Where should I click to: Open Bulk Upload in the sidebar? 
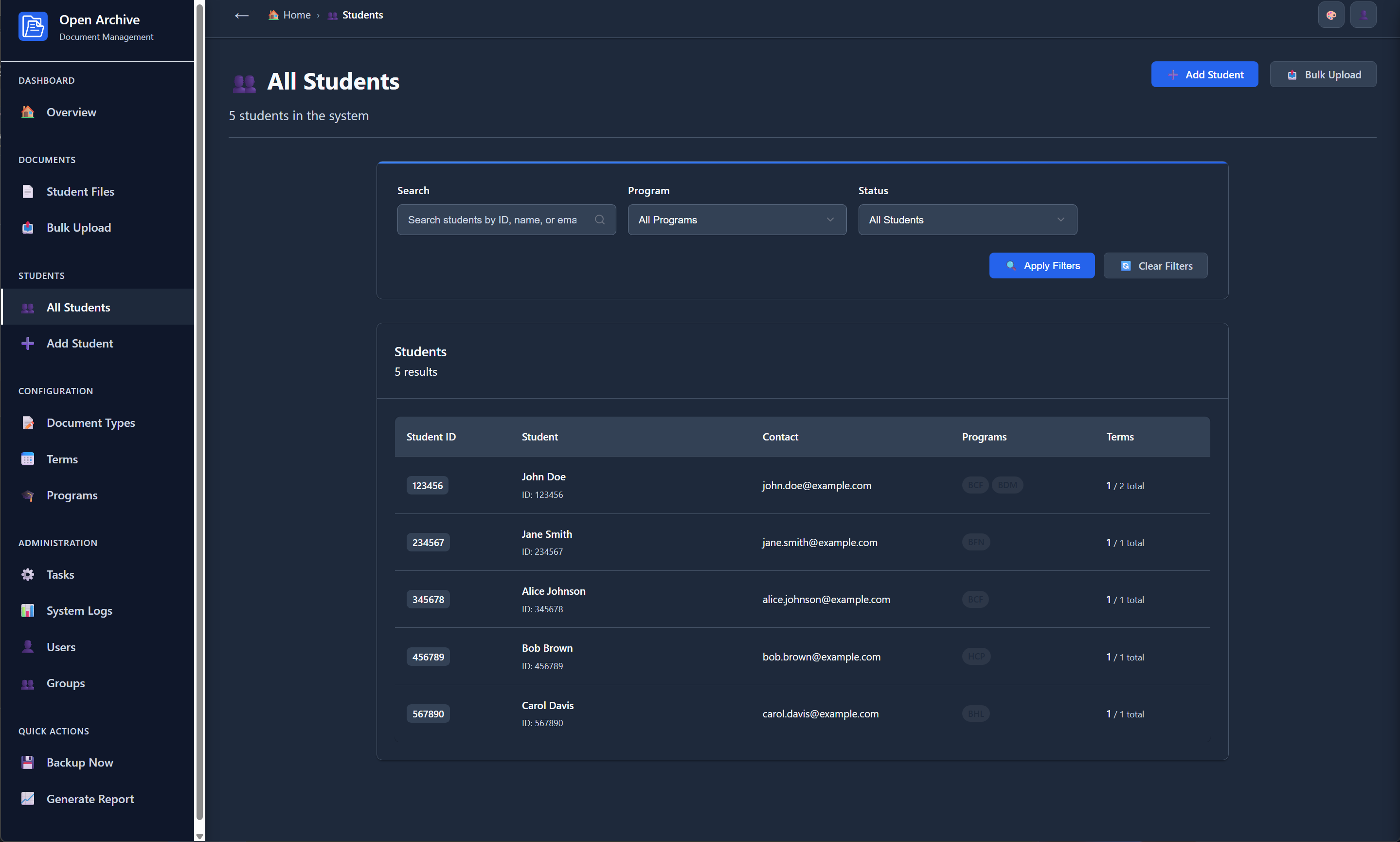tap(97, 227)
